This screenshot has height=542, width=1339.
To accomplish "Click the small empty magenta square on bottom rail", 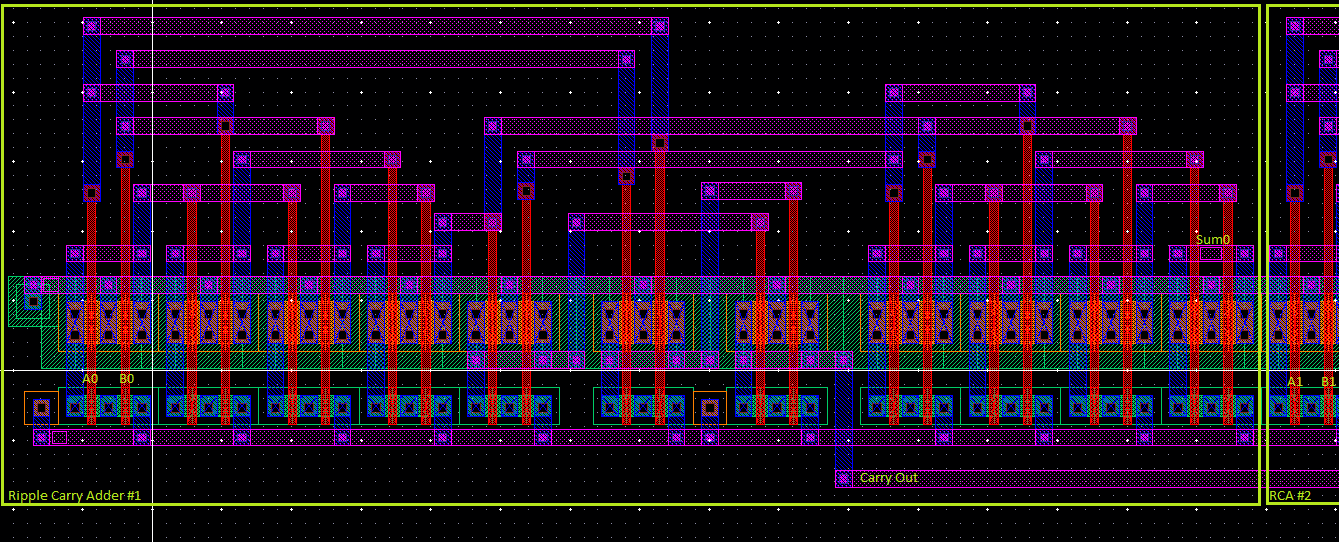I will (x=60, y=437).
